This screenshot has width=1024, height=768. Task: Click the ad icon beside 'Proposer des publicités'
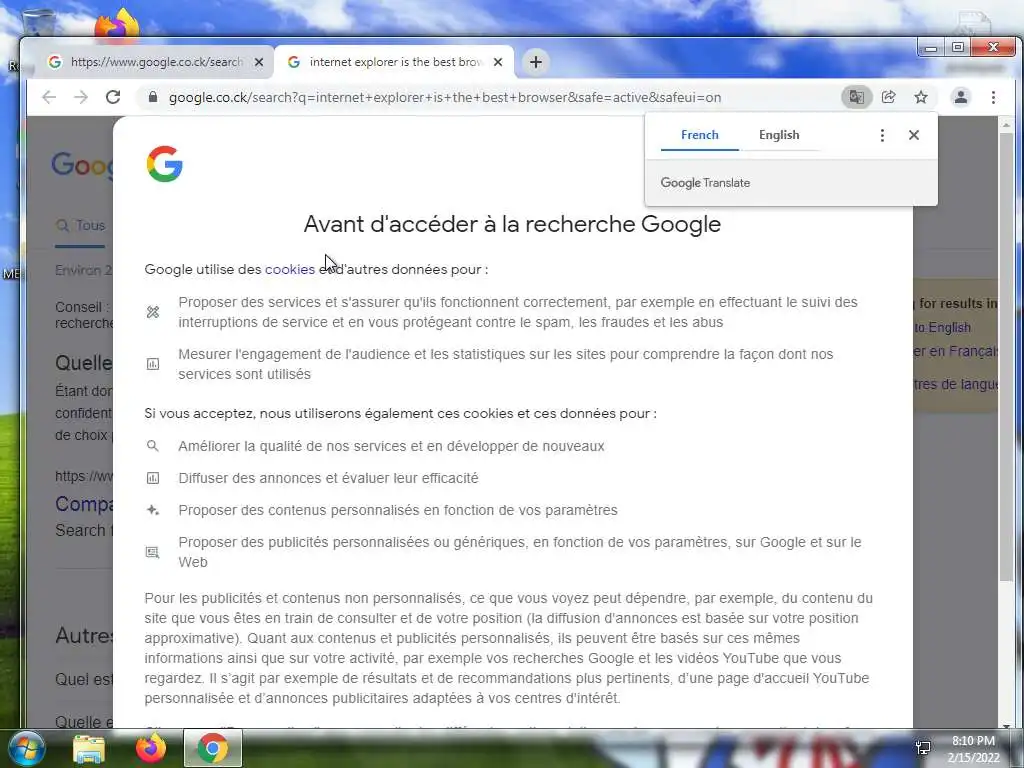(153, 552)
